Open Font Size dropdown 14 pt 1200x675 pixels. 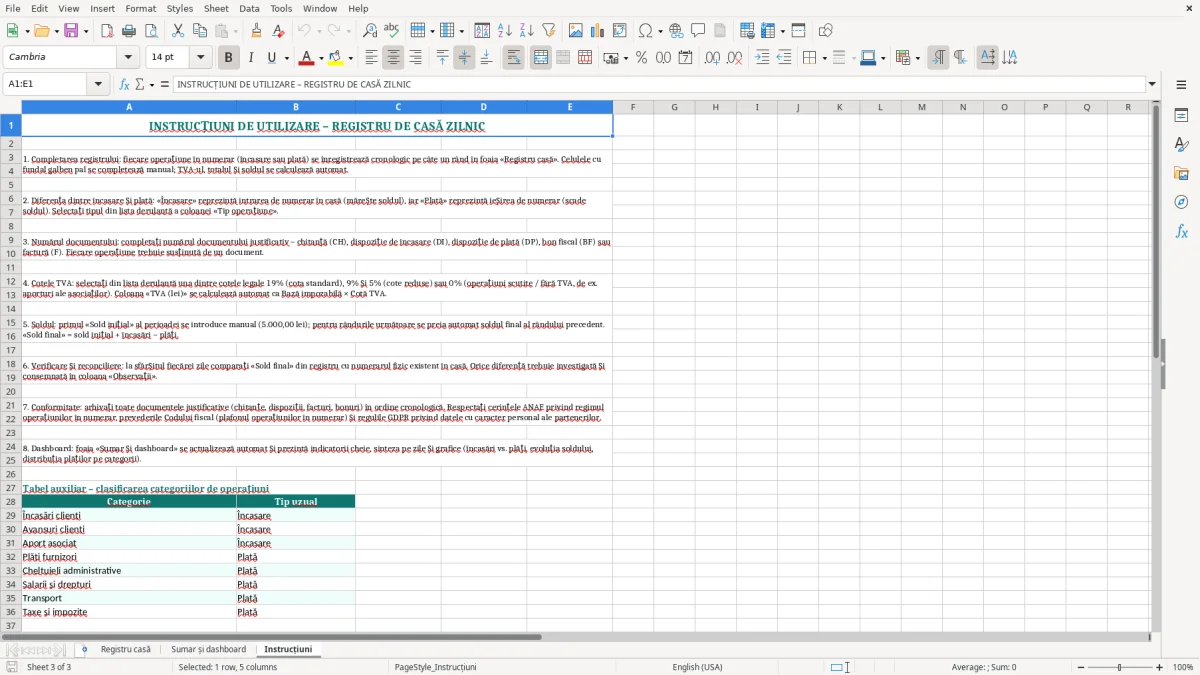(x=201, y=58)
